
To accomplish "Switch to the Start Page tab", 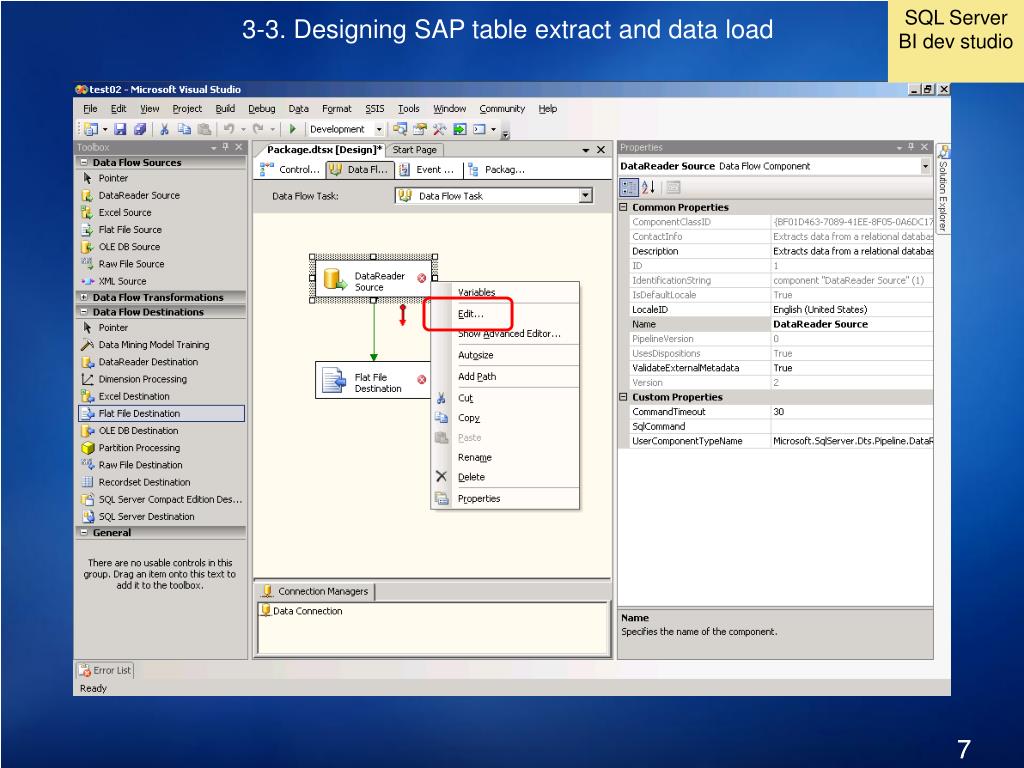I will click(x=415, y=150).
